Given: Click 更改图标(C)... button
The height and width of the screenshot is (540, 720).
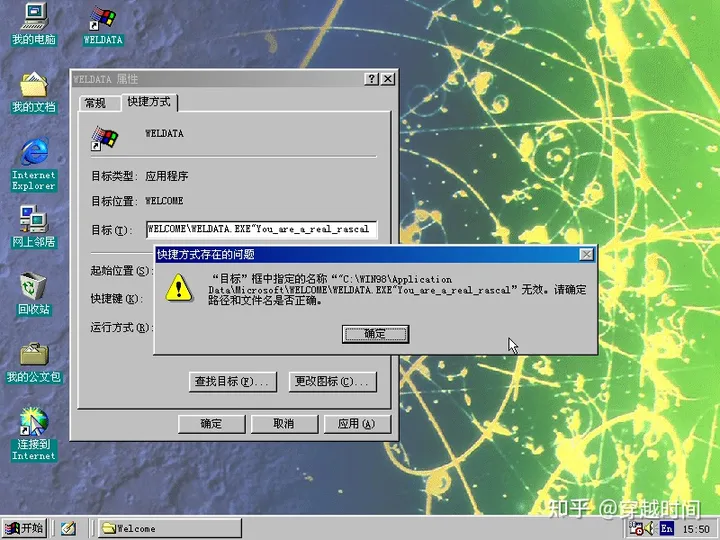Looking at the screenshot, I should (333, 382).
